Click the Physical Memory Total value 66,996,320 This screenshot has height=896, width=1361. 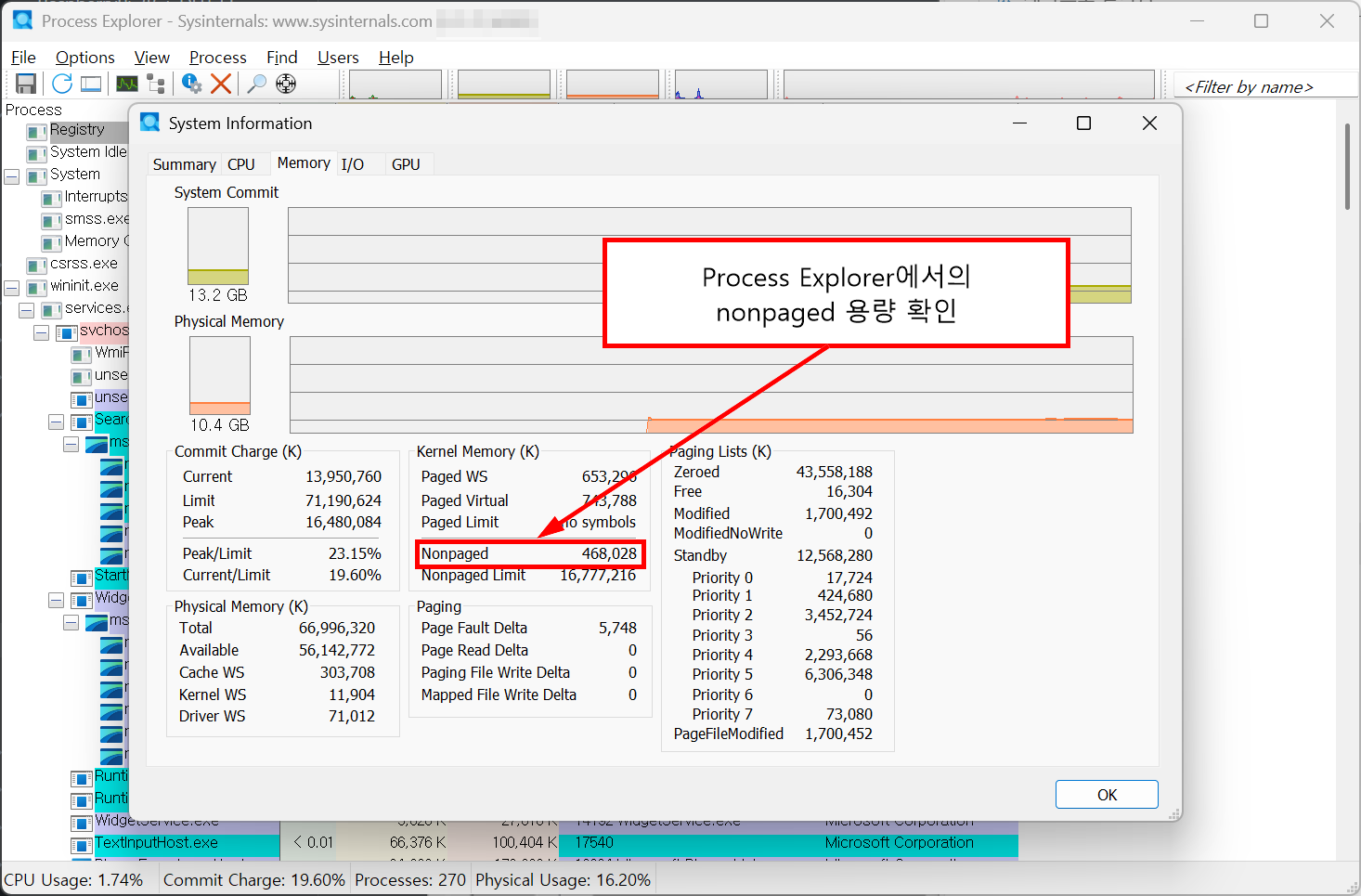tap(337, 629)
